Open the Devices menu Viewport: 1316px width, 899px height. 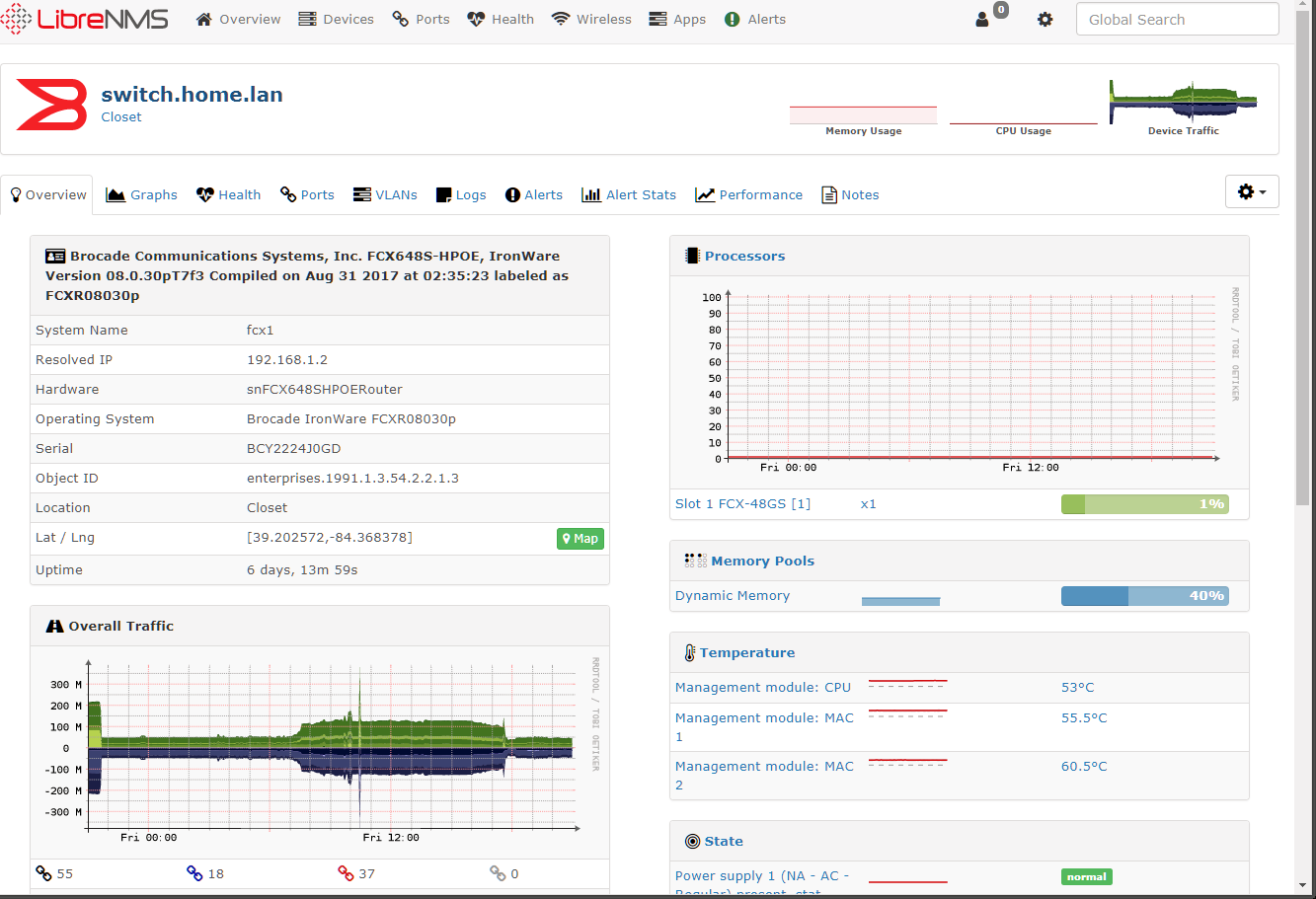(336, 19)
